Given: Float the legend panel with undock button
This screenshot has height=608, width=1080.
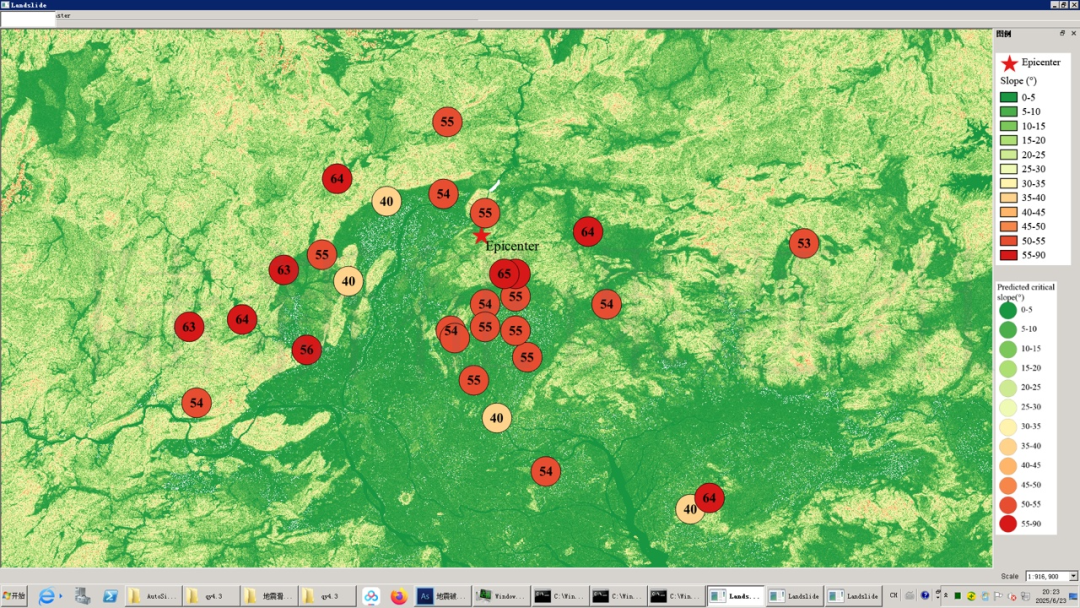Looking at the screenshot, I should 1062,33.
